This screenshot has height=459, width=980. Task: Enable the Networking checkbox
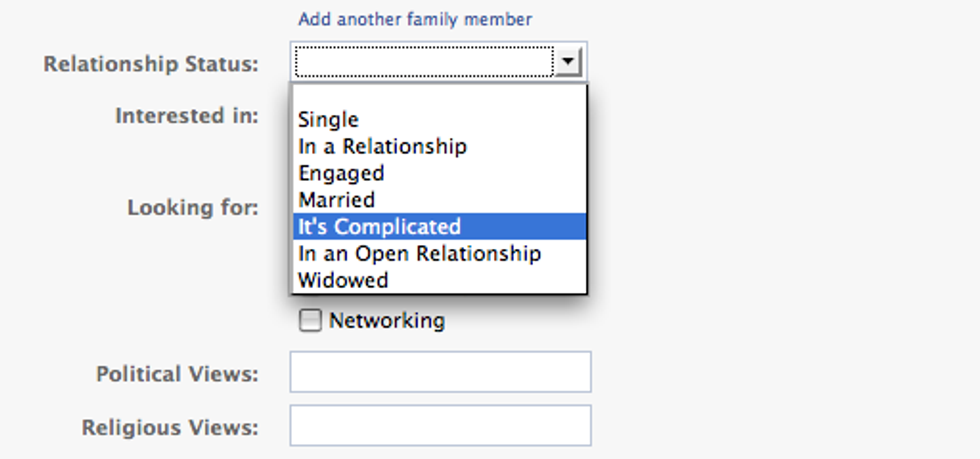(311, 321)
